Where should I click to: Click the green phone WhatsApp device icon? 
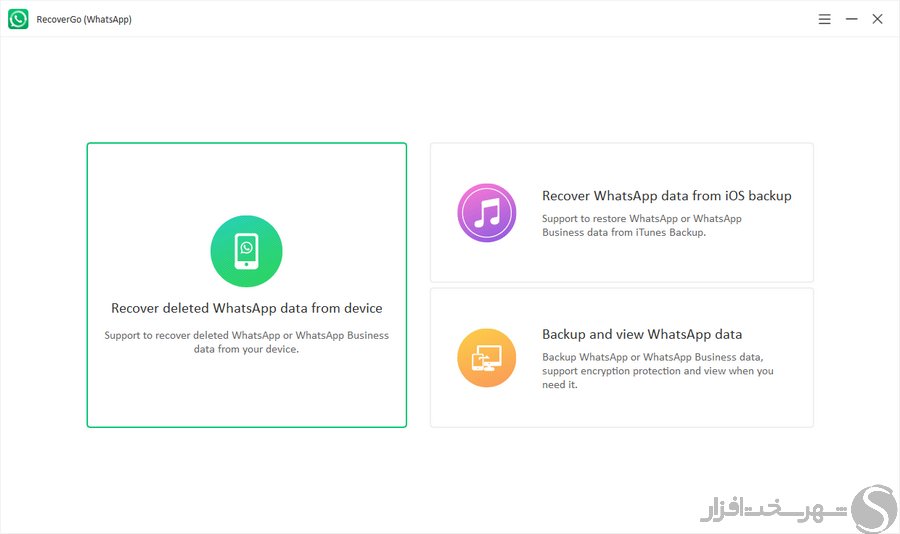246,251
